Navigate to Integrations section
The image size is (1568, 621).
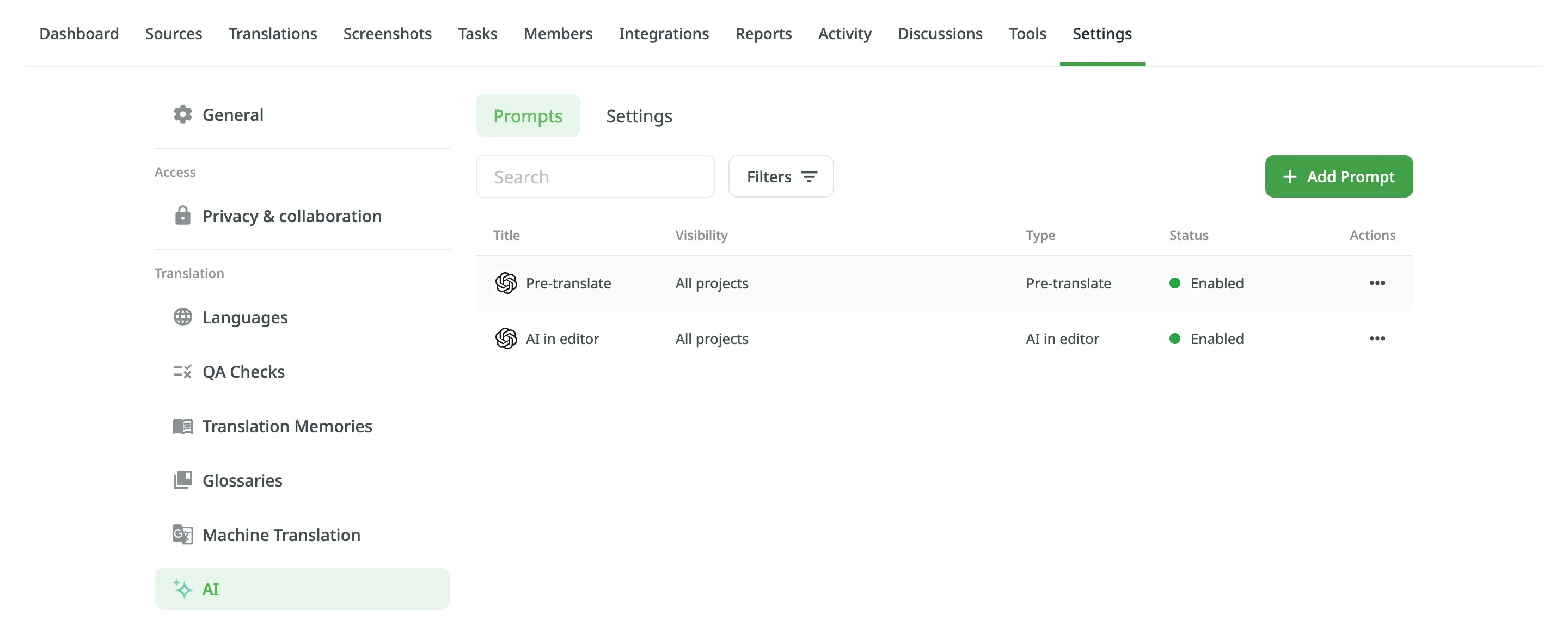tap(663, 32)
